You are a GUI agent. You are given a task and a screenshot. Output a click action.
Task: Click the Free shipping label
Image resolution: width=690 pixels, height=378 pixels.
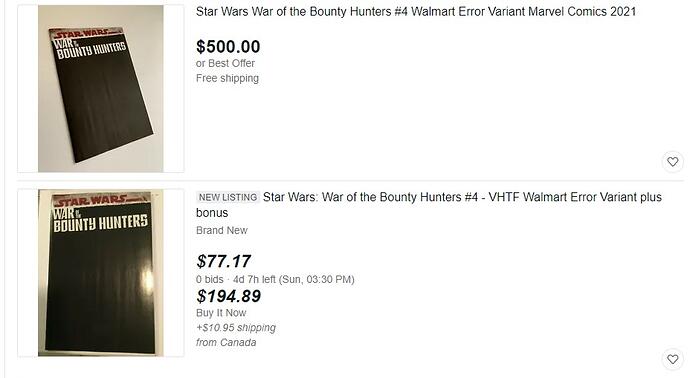[227, 78]
